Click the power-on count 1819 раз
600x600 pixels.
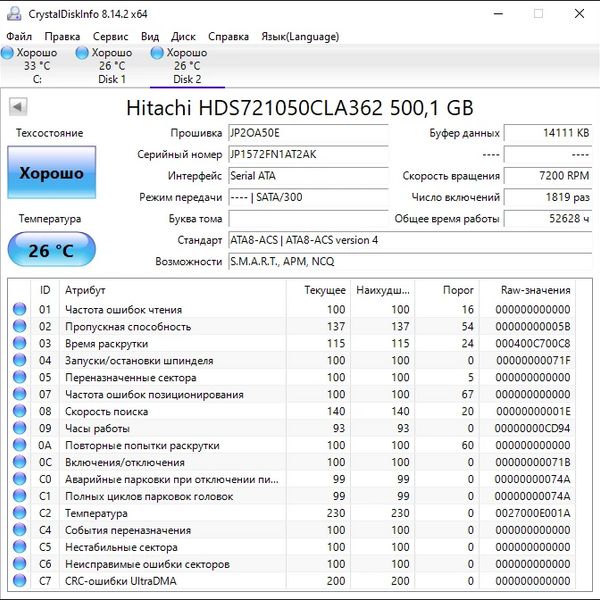tap(548, 197)
